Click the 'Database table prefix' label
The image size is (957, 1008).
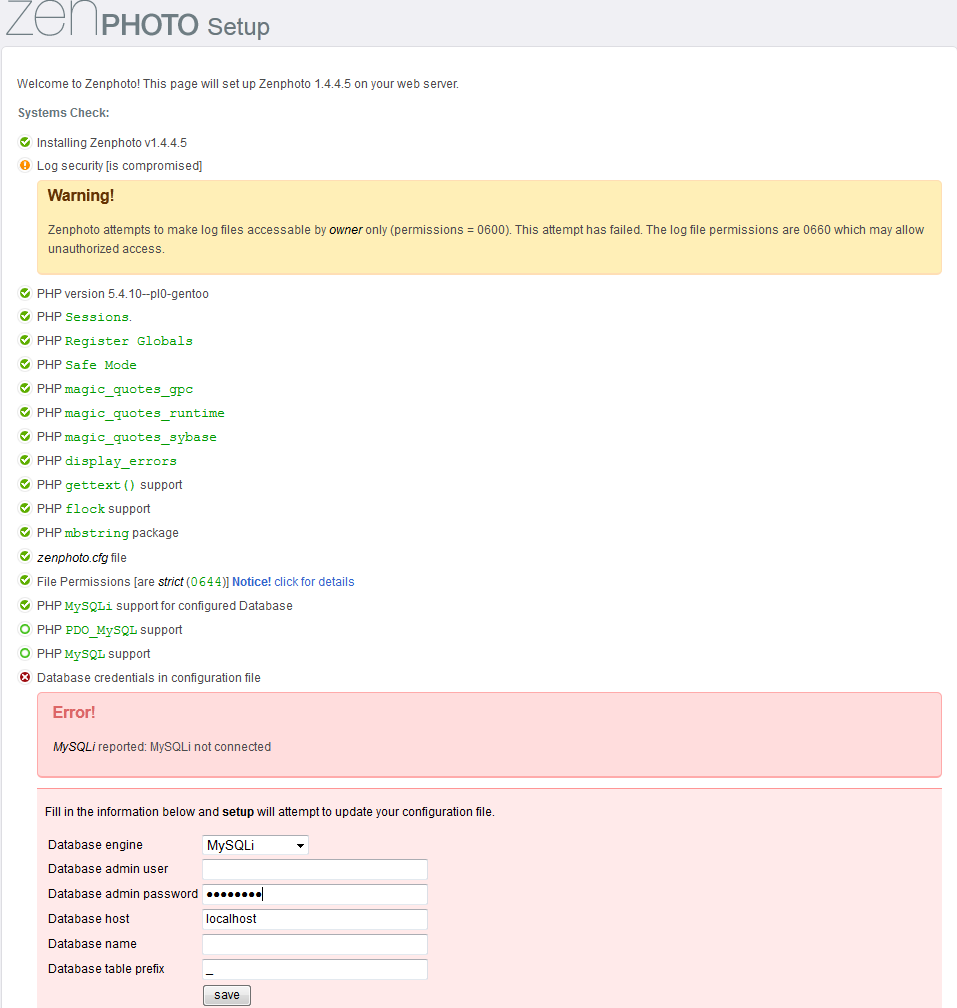106,969
